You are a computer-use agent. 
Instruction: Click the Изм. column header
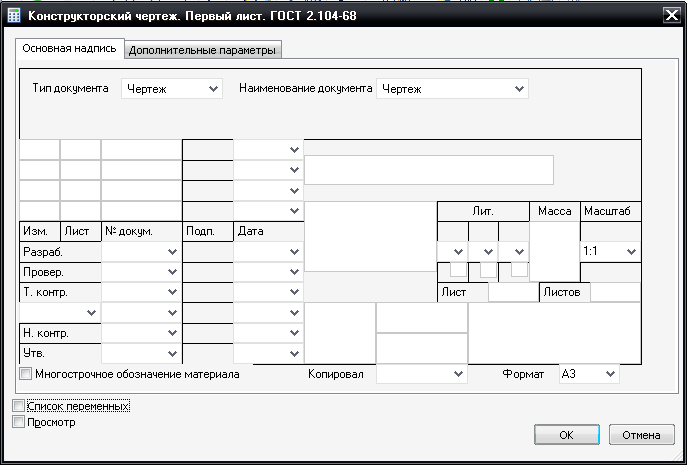point(39,231)
